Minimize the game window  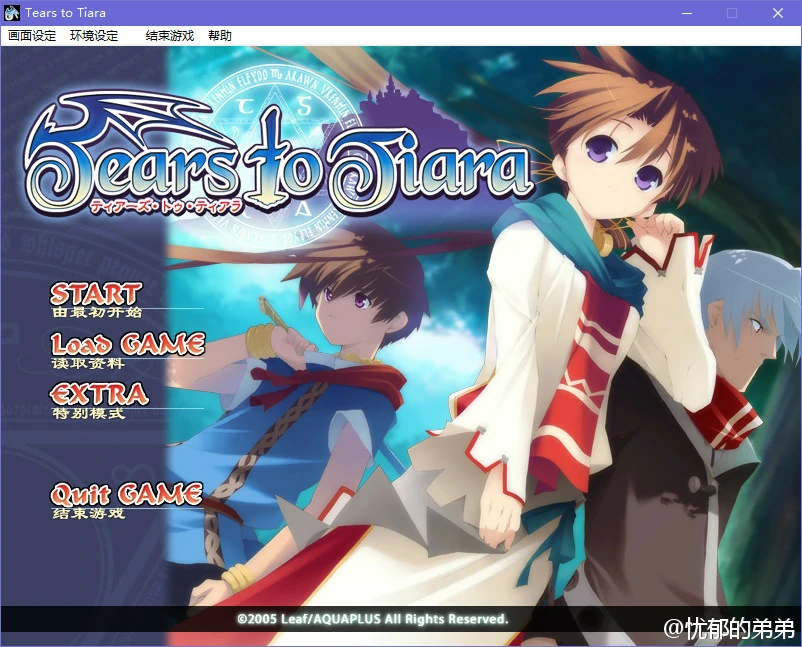coord(687,13)
